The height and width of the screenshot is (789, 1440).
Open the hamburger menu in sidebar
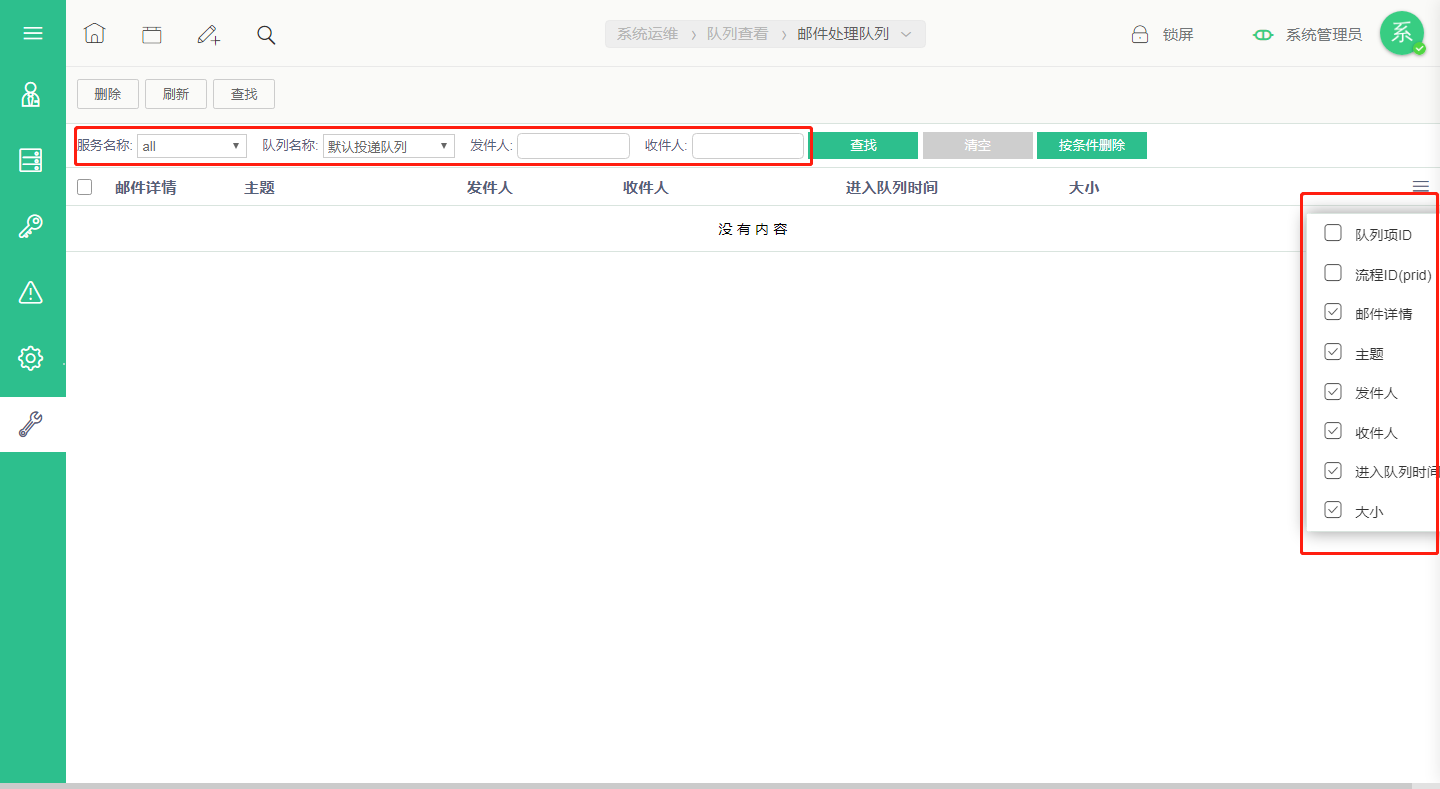click(32, 33)
